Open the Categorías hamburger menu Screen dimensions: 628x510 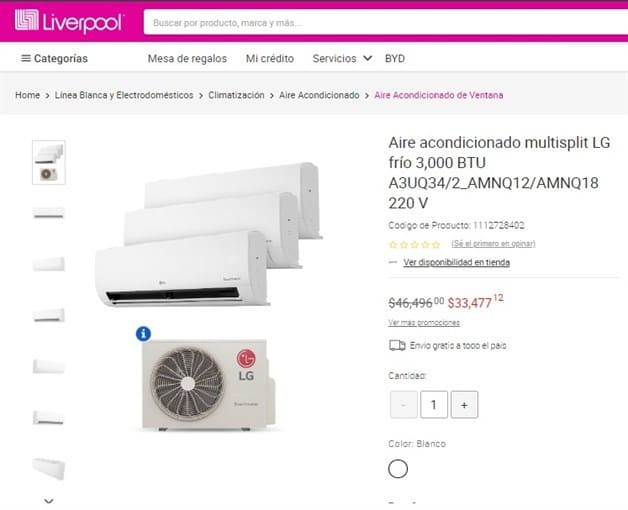click(54, 58)
